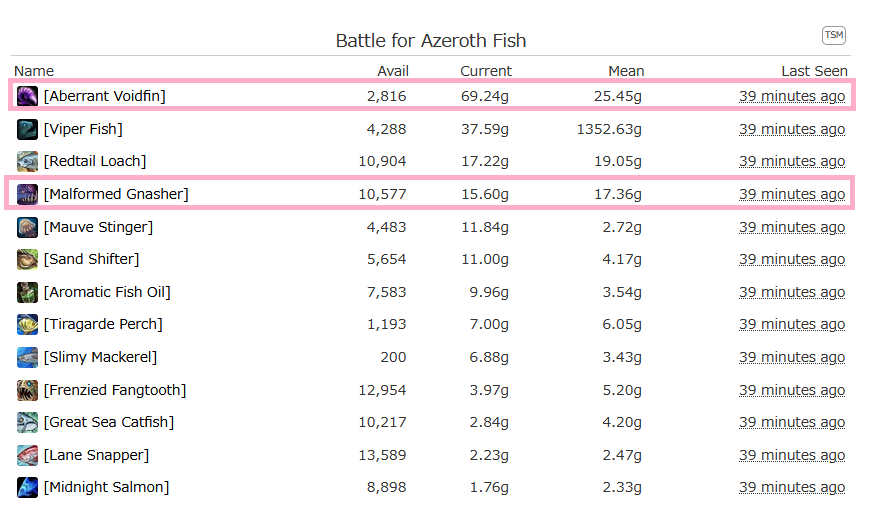The image size is (869, 527).
Task: Sort table by Avail column header
Action: (x=393, y=71)
